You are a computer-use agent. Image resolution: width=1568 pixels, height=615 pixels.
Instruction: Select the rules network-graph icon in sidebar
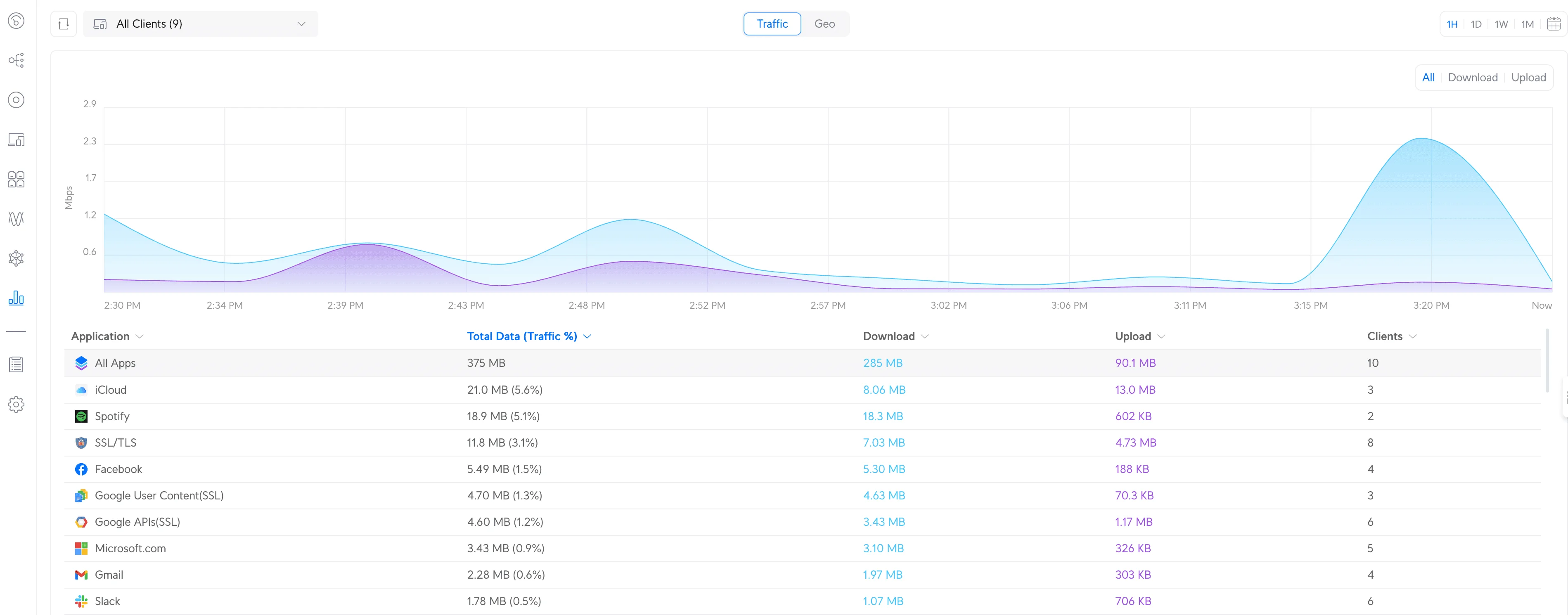pyautogui.click(x=17, y=258)
